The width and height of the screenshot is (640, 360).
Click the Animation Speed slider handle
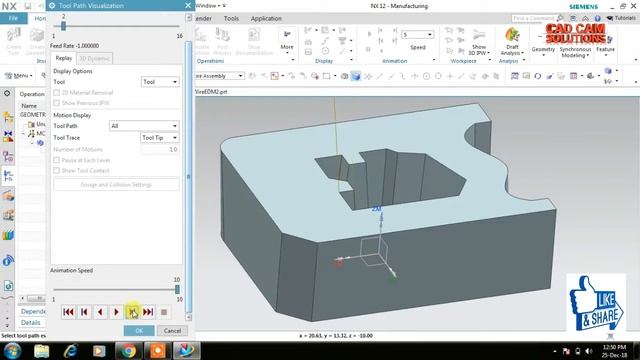coord(177,289)
